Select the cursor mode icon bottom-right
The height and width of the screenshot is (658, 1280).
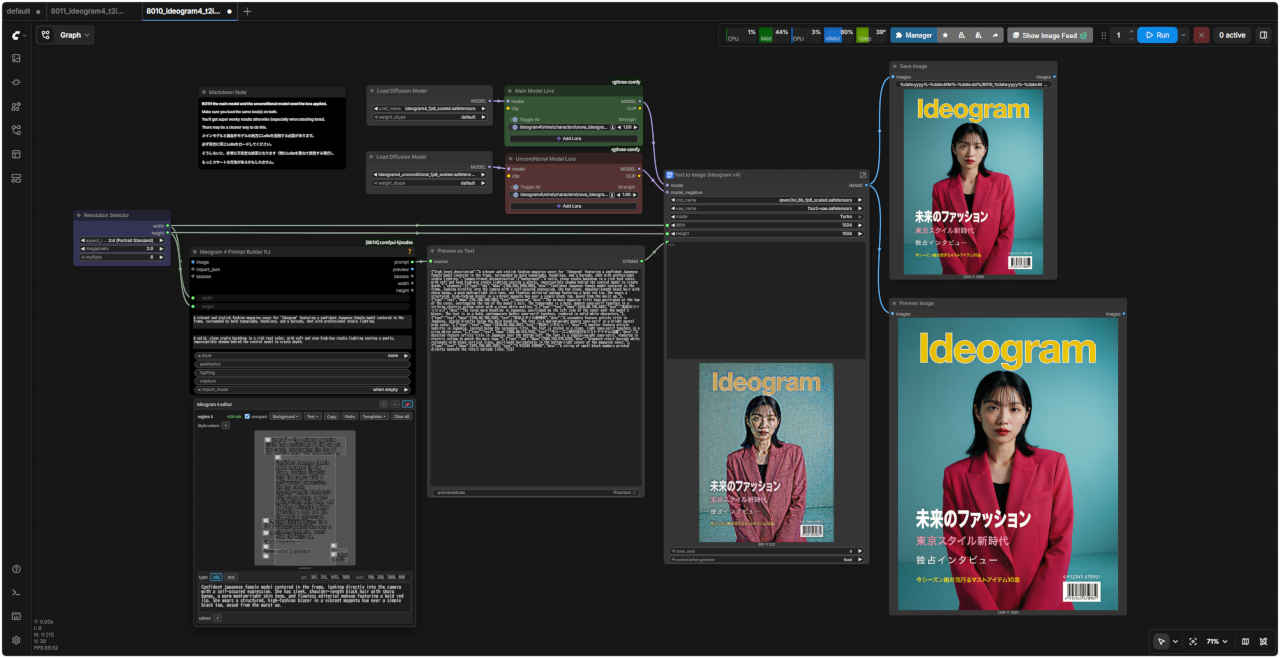pyautogui.click(x=1161, y=641)
